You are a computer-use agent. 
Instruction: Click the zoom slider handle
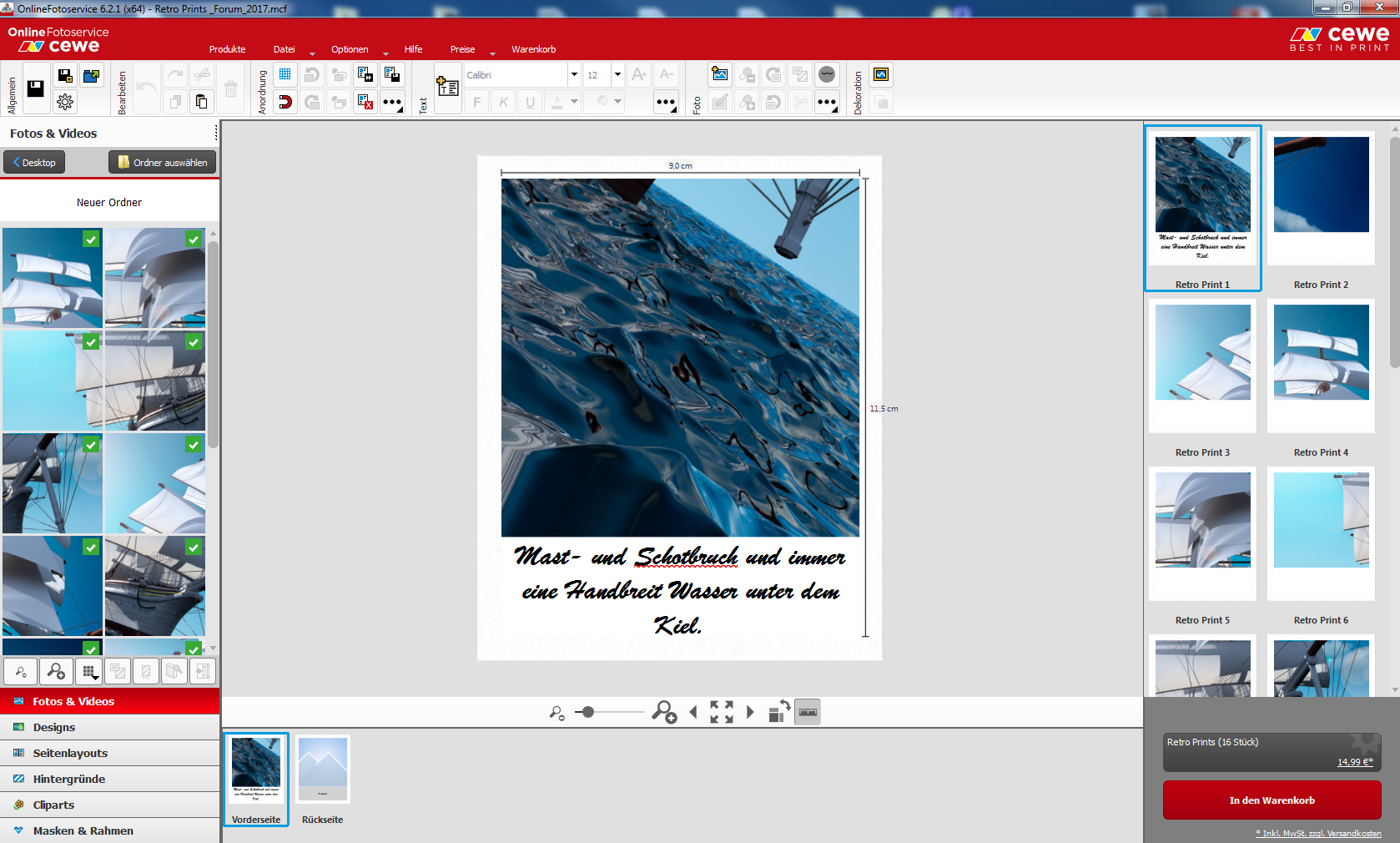(588, 712)
